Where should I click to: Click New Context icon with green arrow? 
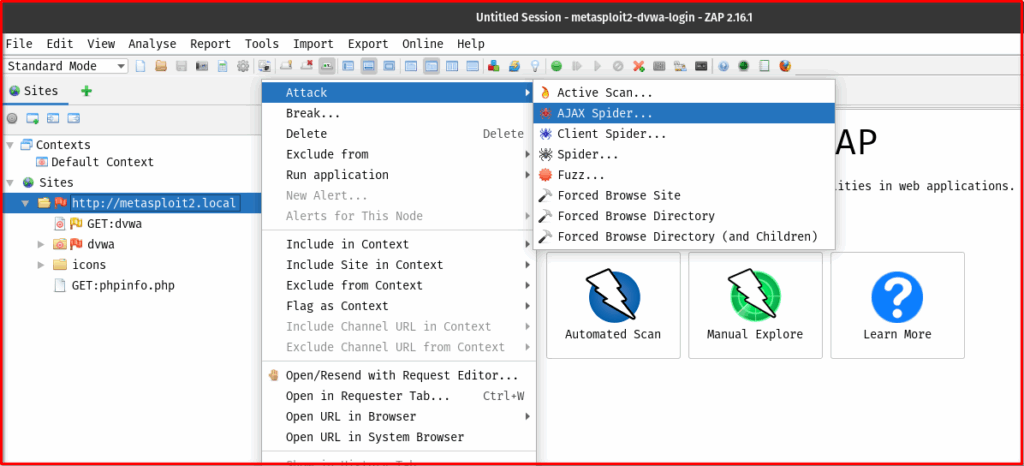(33, 119)
